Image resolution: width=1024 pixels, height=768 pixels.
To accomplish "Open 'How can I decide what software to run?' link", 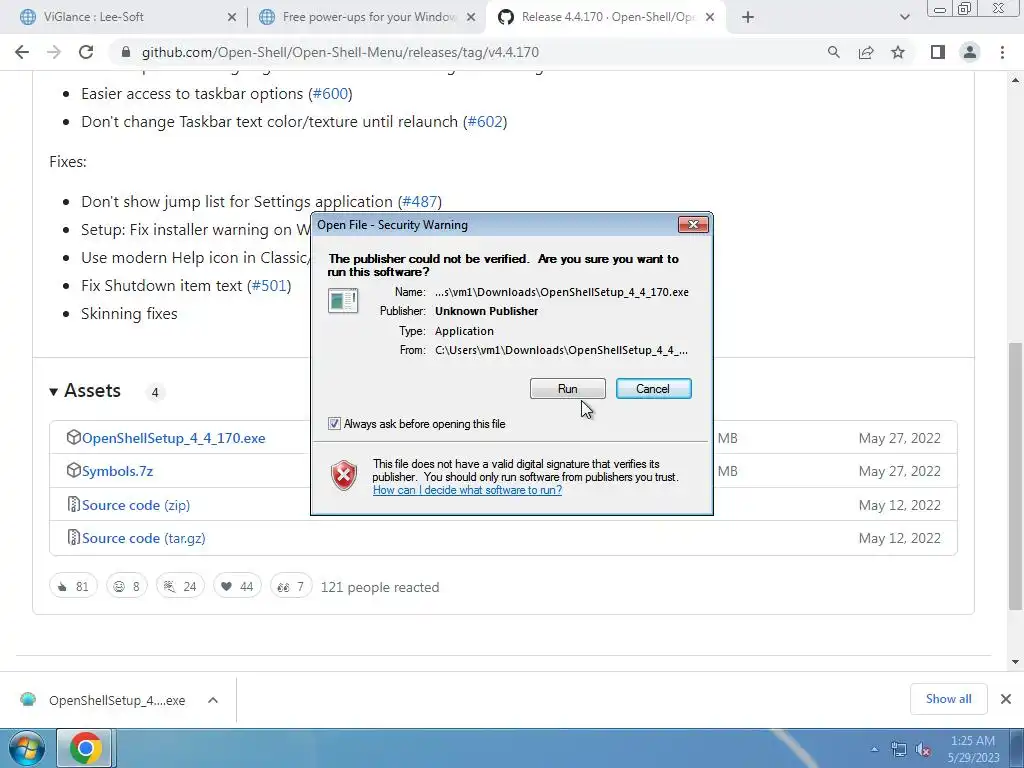I will (x=467, y=490).
